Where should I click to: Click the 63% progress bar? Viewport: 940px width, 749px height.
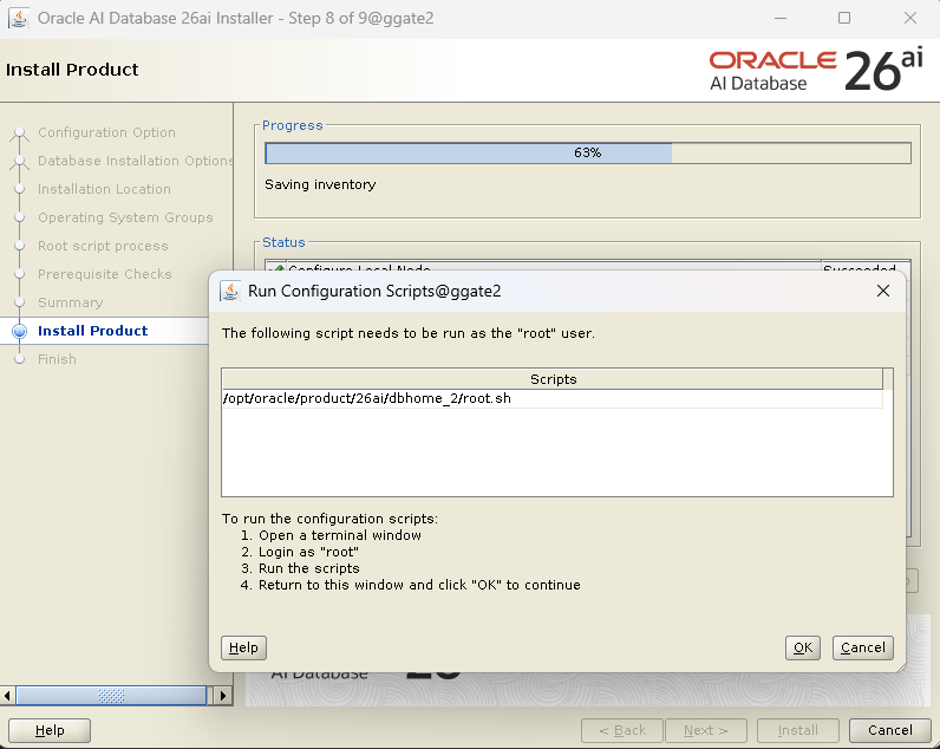tap(588, 153)
